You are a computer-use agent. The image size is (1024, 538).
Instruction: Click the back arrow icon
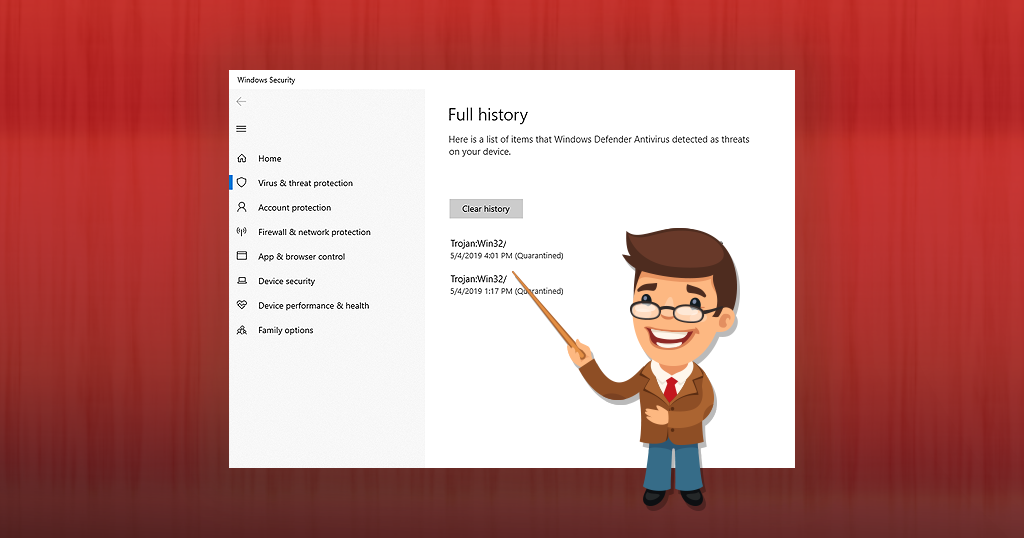pos(241,102)
